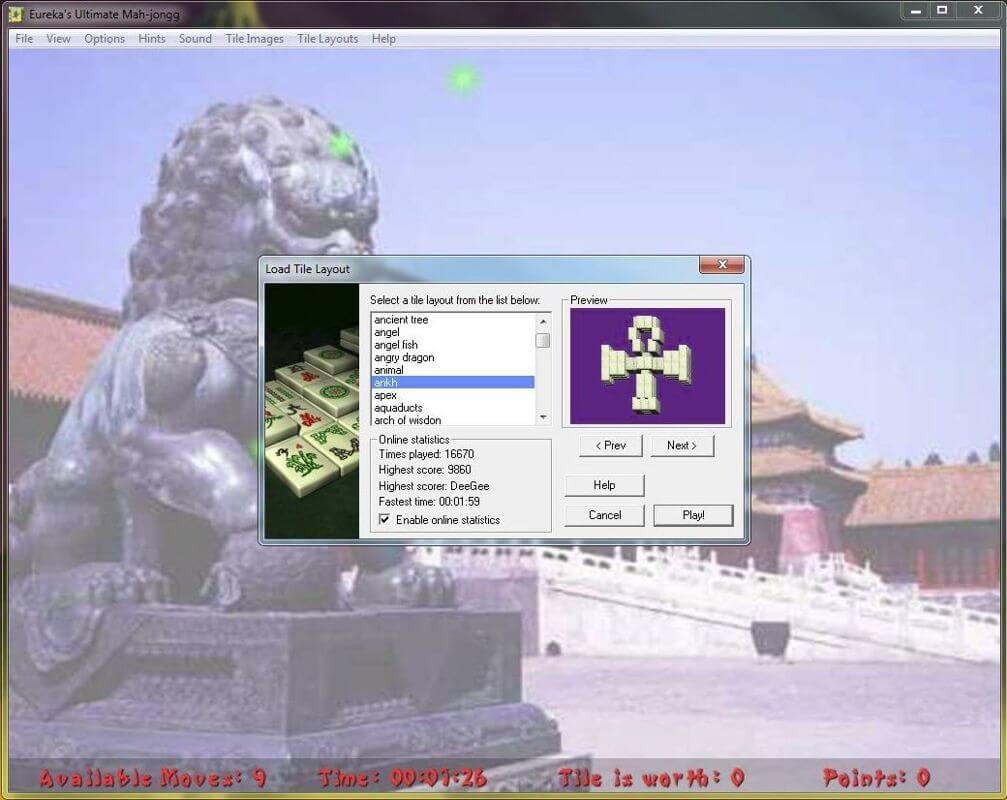
Task: Close the Eureka's Ultimate Mah-jongg window
Action: click(978, 10)
